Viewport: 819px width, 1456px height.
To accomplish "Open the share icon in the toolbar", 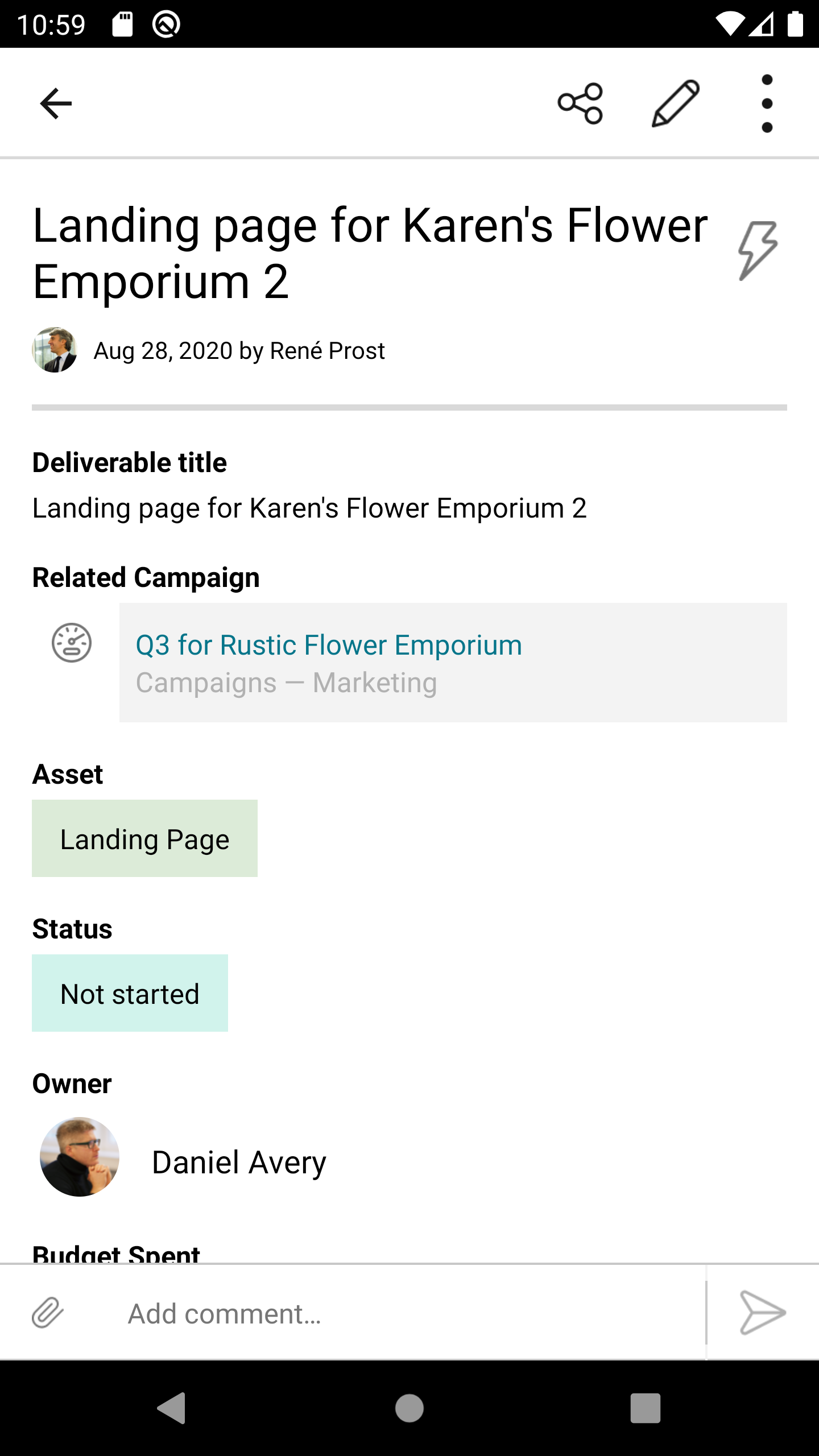I will (x=580, y=104).
